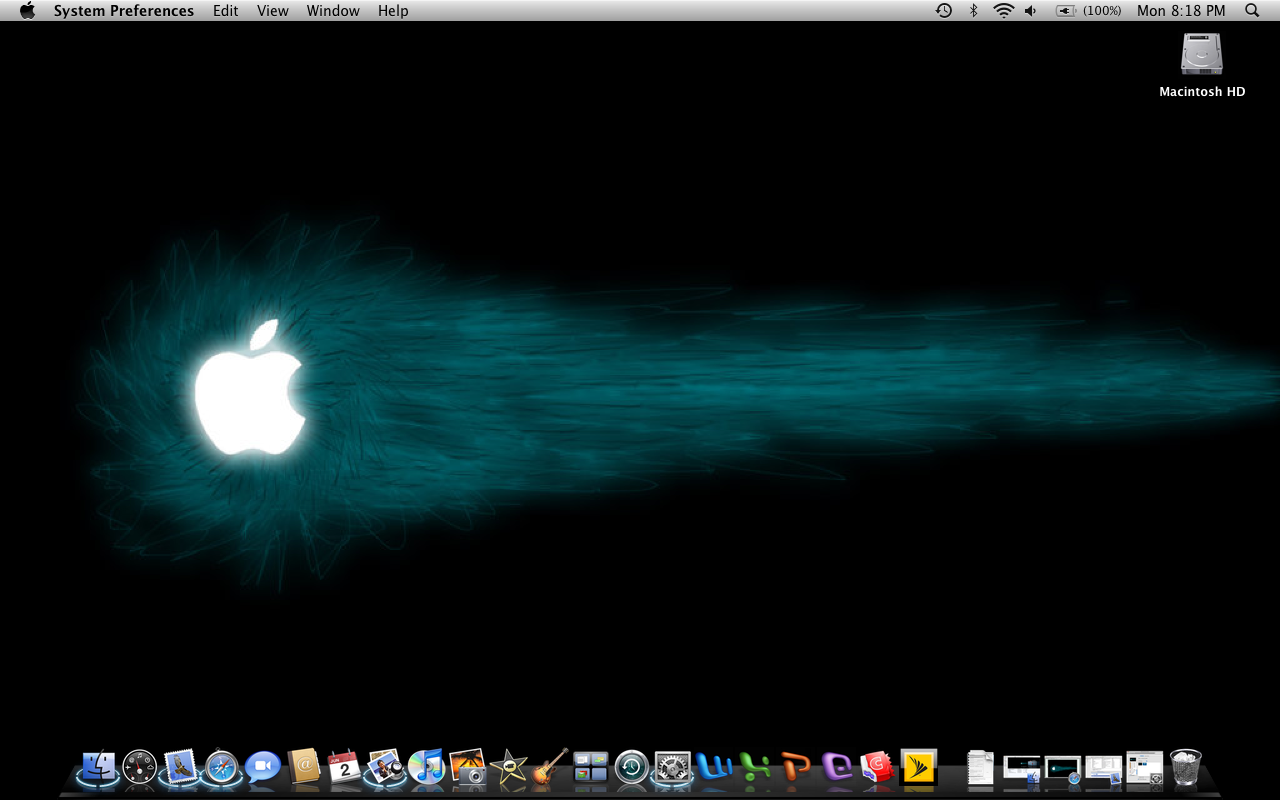Open GarageBand guitar icon in Dock

tap(549, 767)
